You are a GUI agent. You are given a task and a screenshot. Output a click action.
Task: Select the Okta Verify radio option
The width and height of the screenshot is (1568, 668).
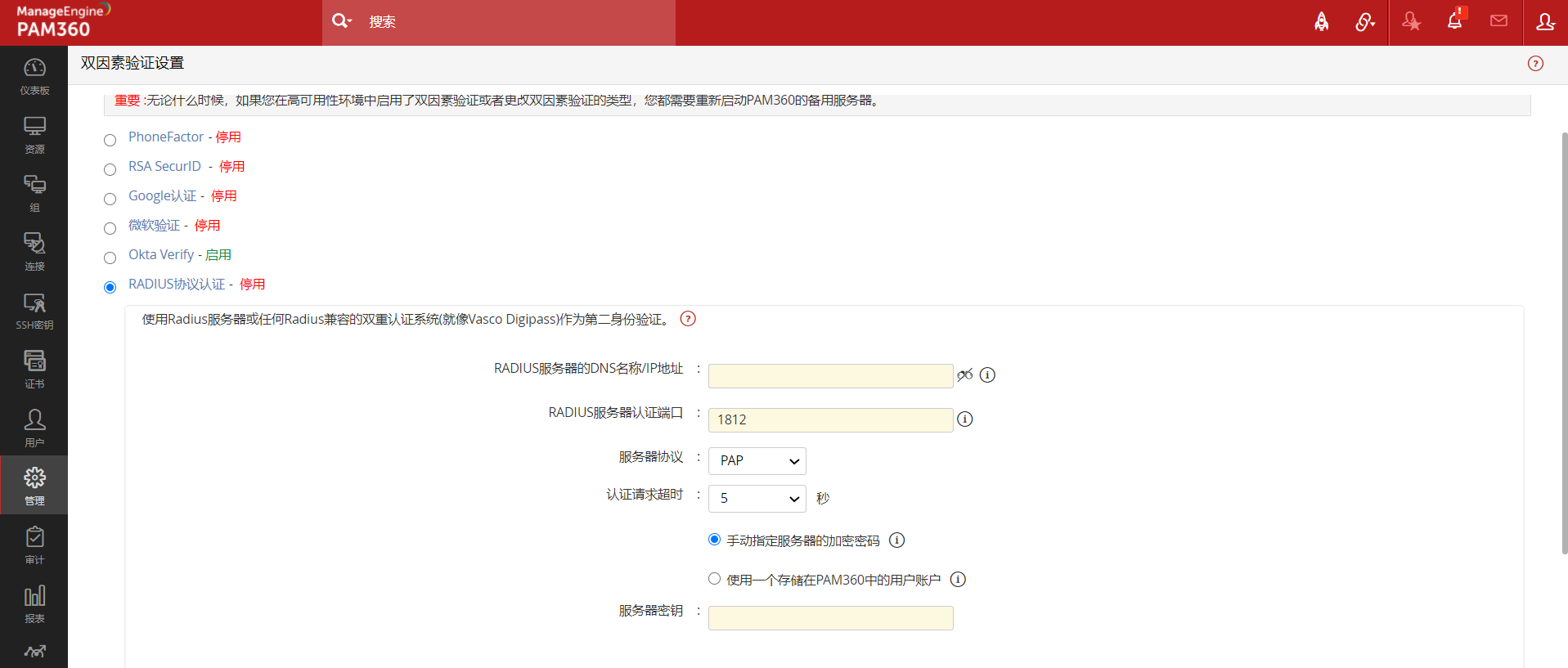[110, 258]
